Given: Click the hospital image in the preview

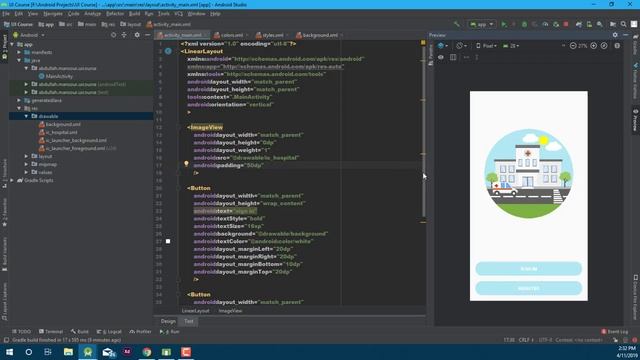Looking at the screenshot, I should click(529, 173).
